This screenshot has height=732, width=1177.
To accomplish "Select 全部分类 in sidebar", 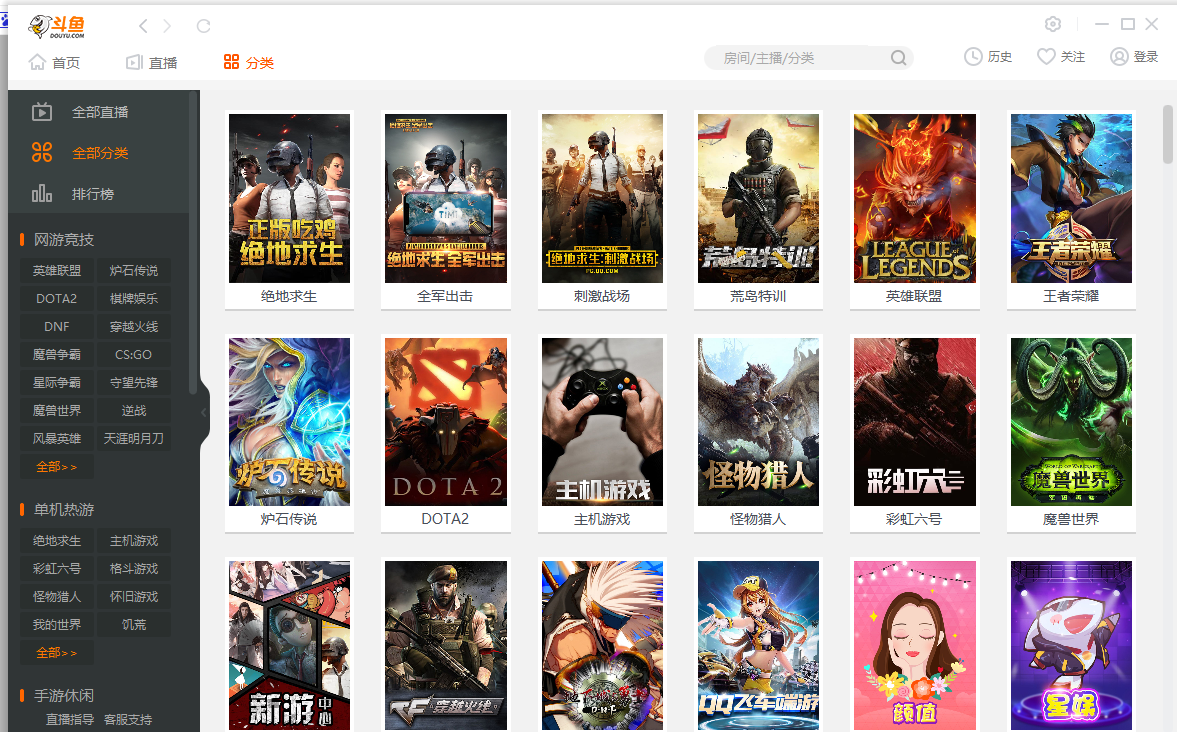I will [x=99, y=153].
